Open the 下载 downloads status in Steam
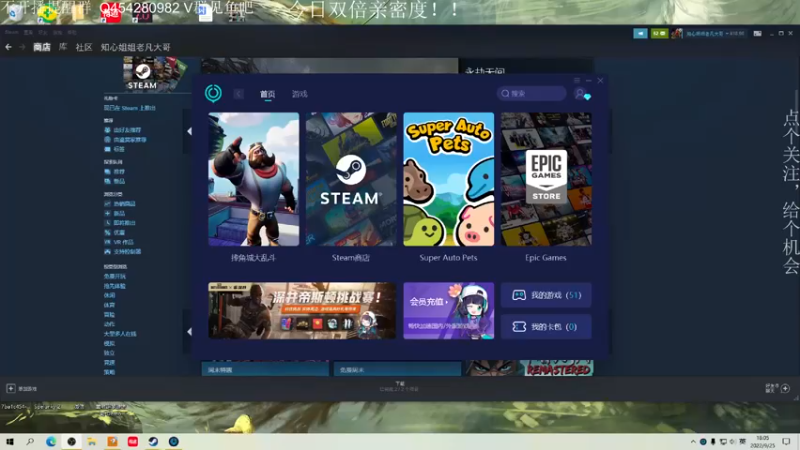Image resolution: width=800 pixels, height=450 pixels. [399, 386]
